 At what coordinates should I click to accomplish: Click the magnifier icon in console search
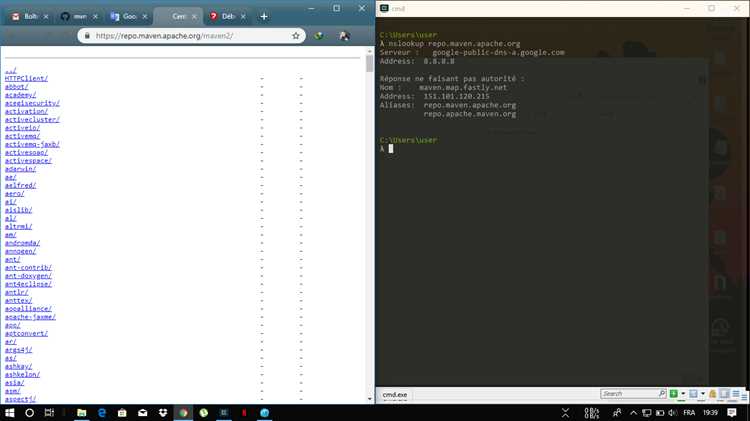[x=662, y=394]
